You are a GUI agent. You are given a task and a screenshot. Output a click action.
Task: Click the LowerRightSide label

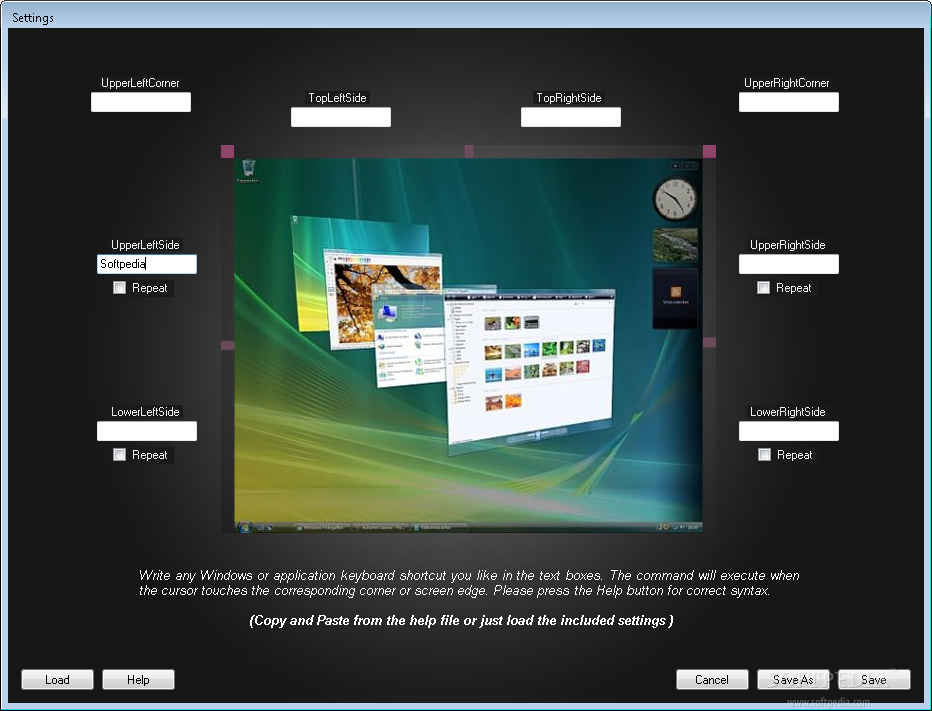pyautogui.click(x=788, y=412)
